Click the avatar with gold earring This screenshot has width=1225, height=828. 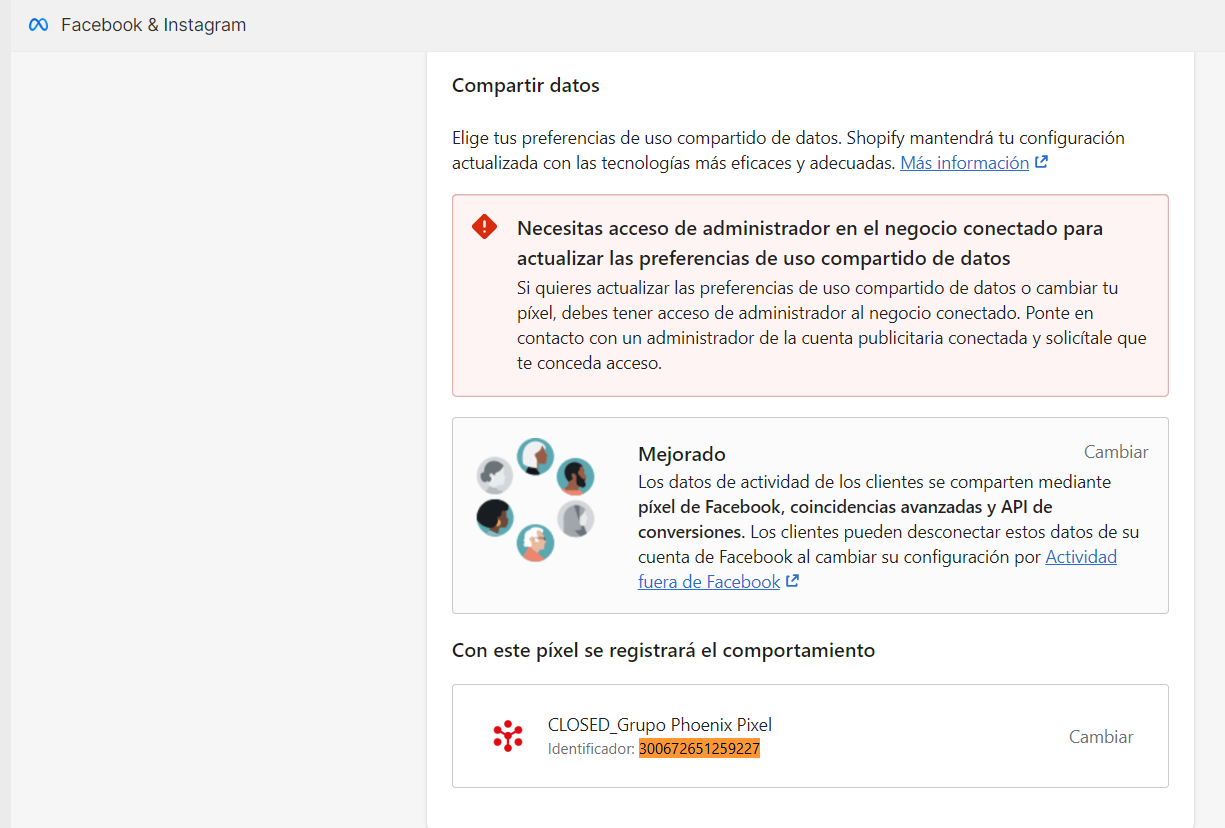495,518
